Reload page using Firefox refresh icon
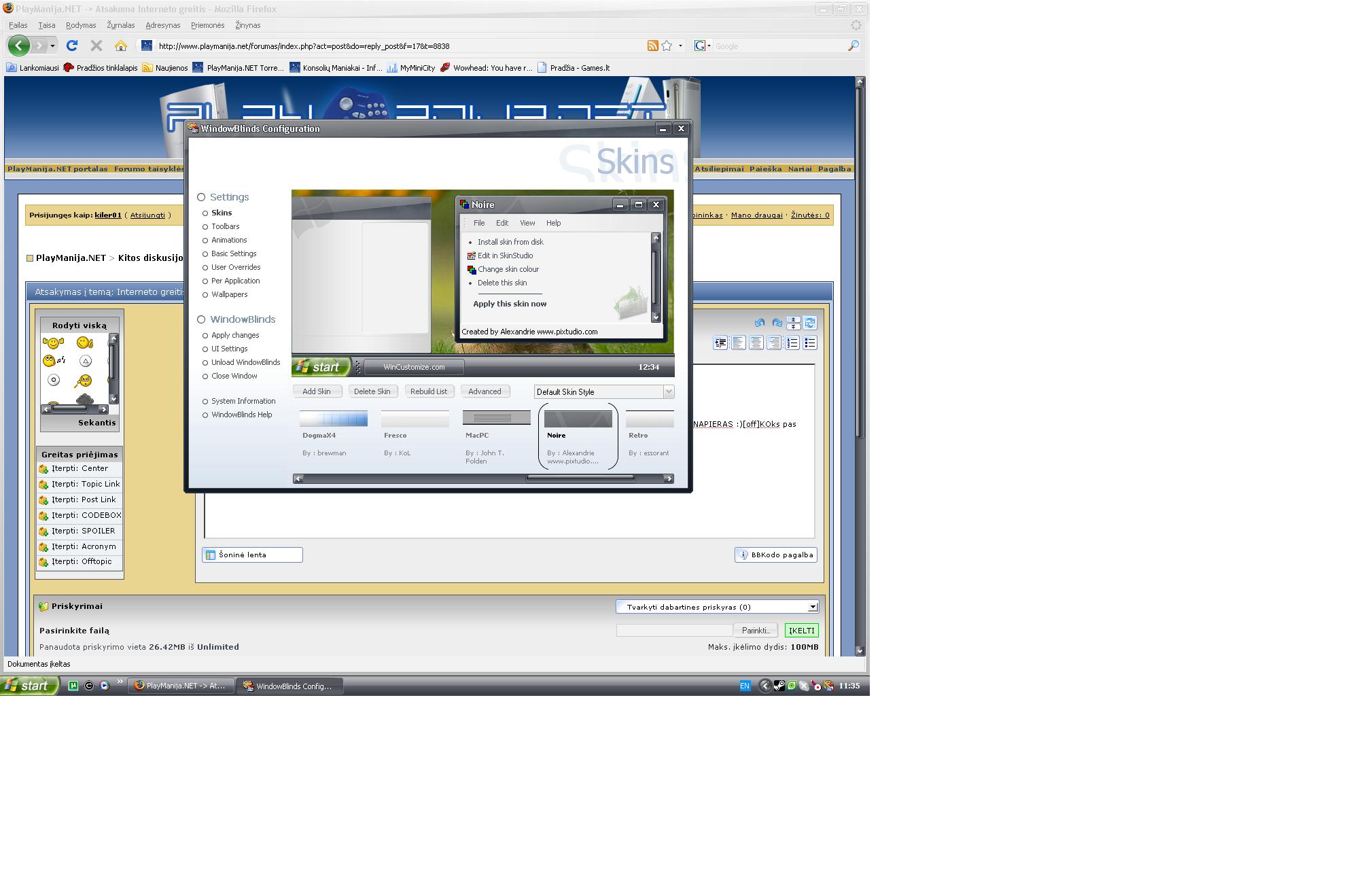Image resolution: width=1372 pixels, height=878 pixels. point(72,46)
